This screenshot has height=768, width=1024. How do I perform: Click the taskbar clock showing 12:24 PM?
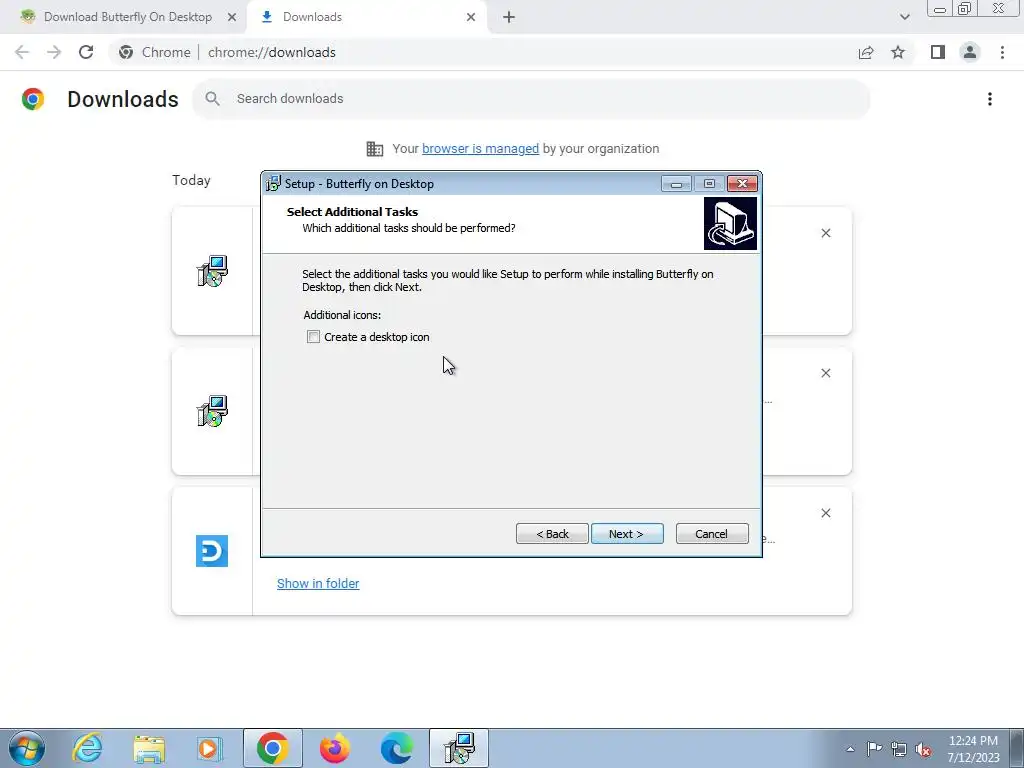tap(973, 748)
